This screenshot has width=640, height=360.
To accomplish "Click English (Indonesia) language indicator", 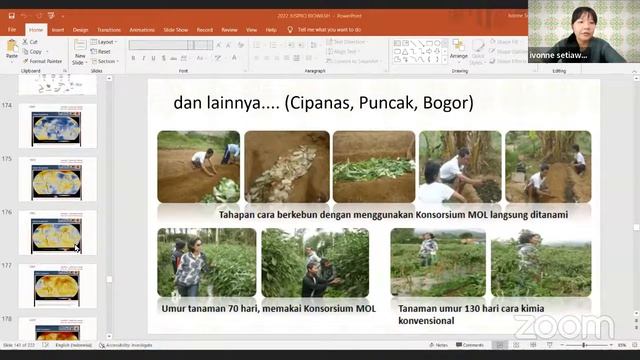I will pyautogui.click(x=73, y=345).
